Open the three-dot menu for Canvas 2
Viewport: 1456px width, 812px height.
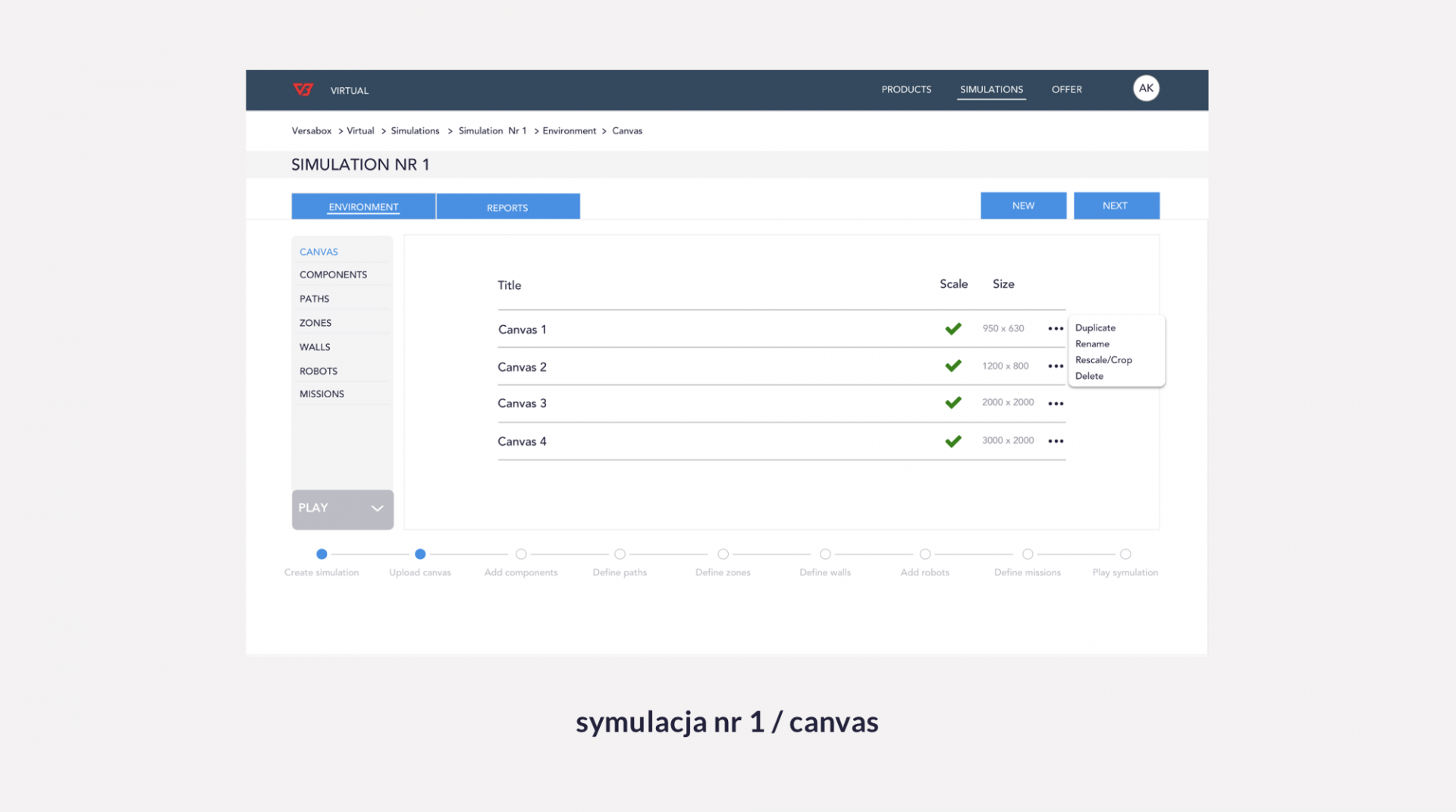coord(1055,366)
